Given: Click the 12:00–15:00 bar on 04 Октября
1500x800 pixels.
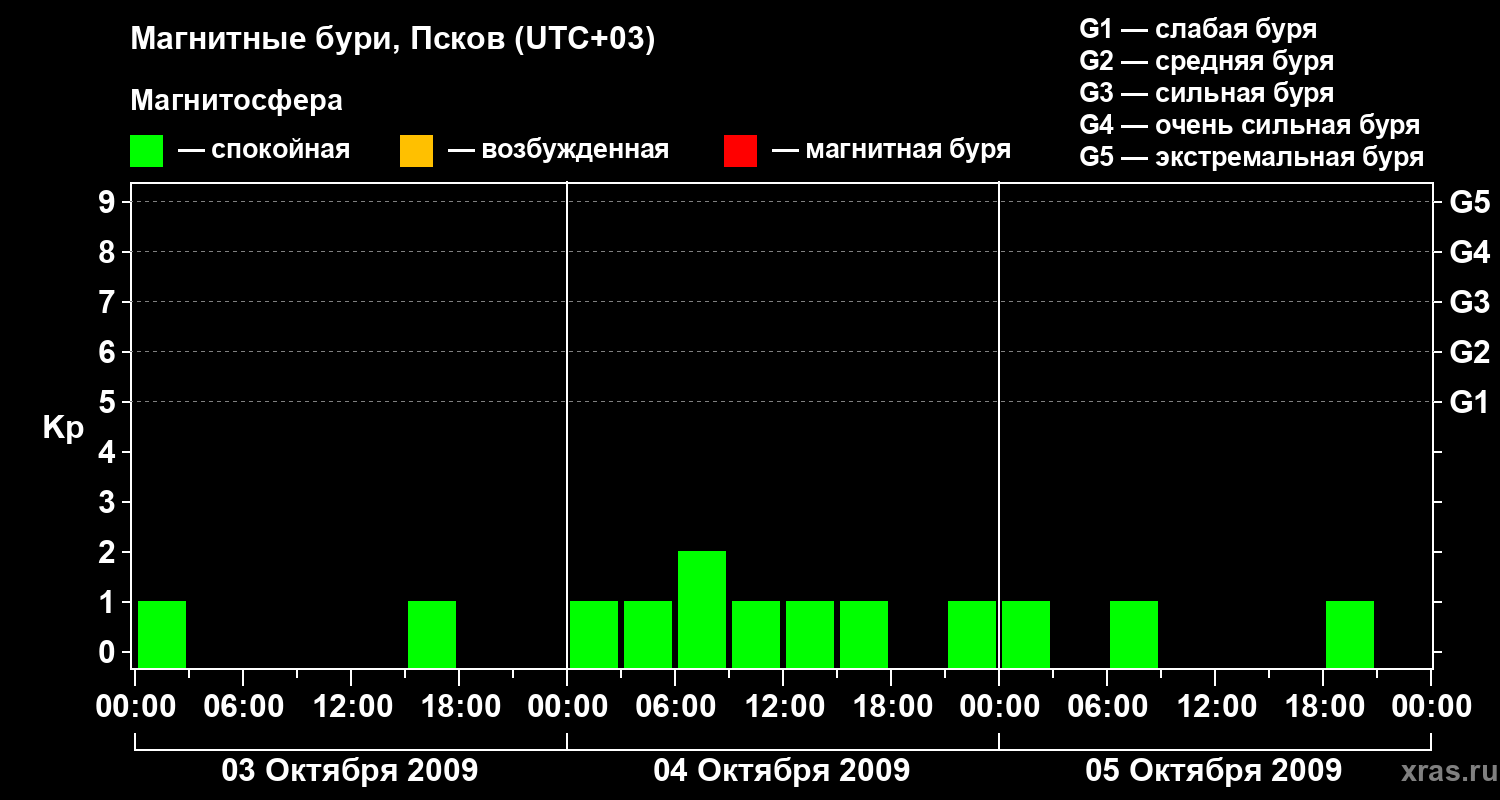Looking at the screenshot, I should tap(810, 634).
